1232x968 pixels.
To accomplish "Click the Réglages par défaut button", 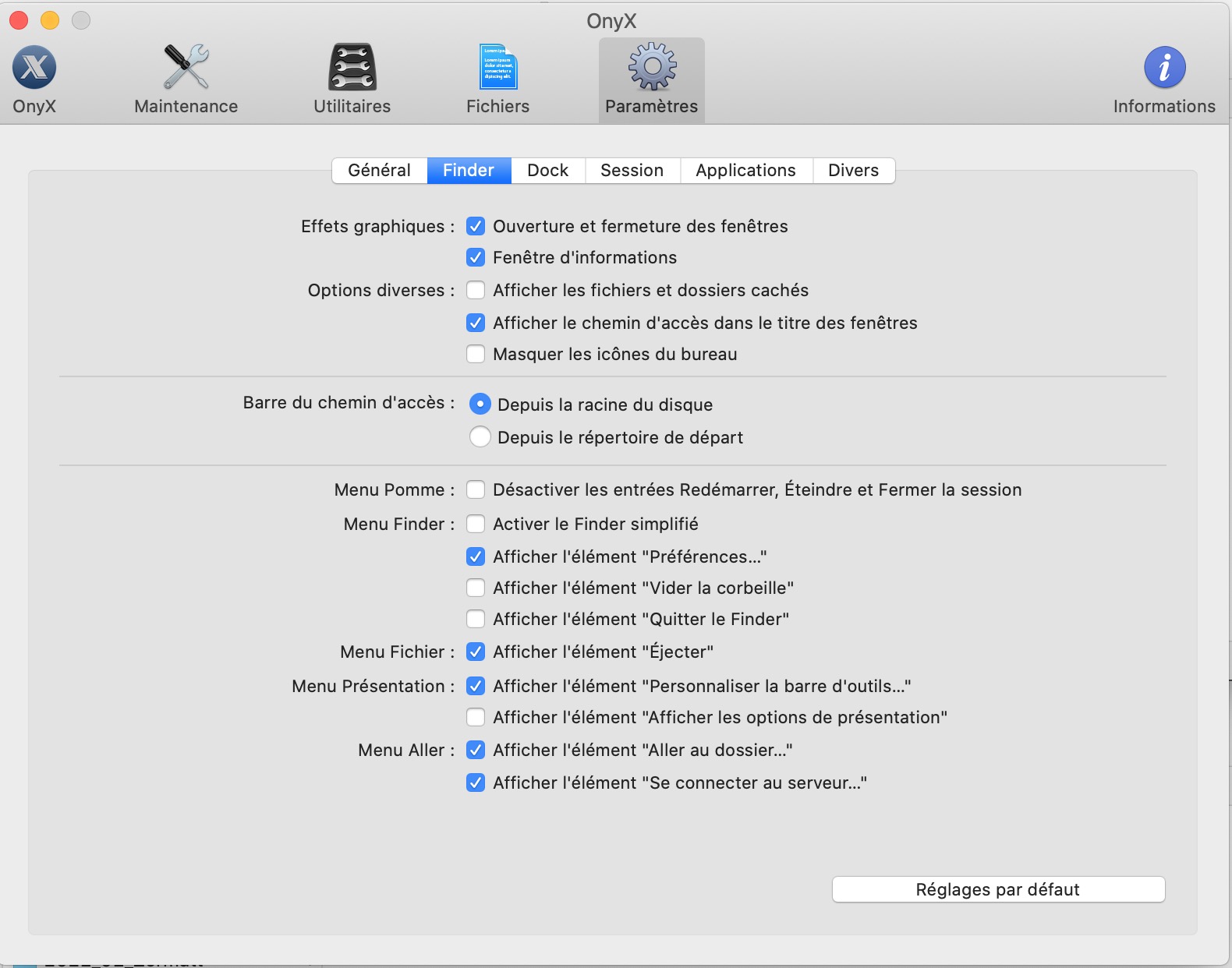I will pyautogui.click(x=999, y=889).
